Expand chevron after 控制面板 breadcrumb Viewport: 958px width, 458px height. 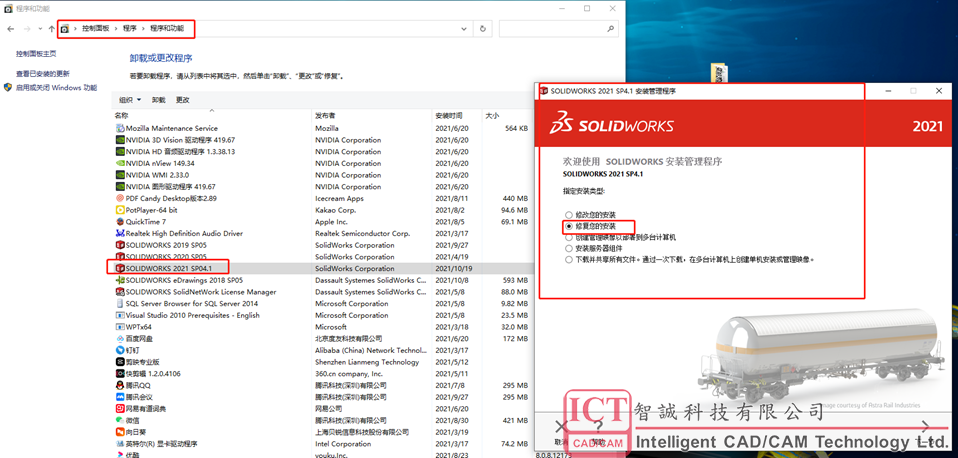click(116, 29)
